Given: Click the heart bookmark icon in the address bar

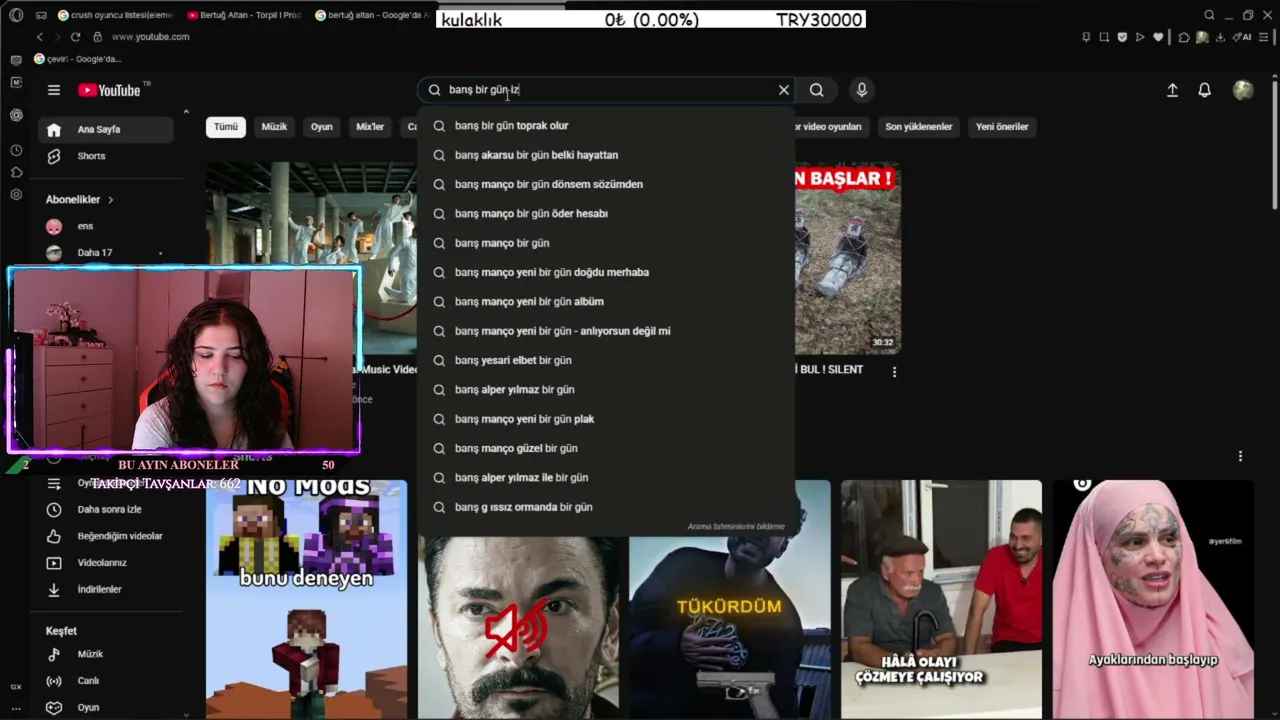Looking at the screenshot, I should click(1158, 37).
